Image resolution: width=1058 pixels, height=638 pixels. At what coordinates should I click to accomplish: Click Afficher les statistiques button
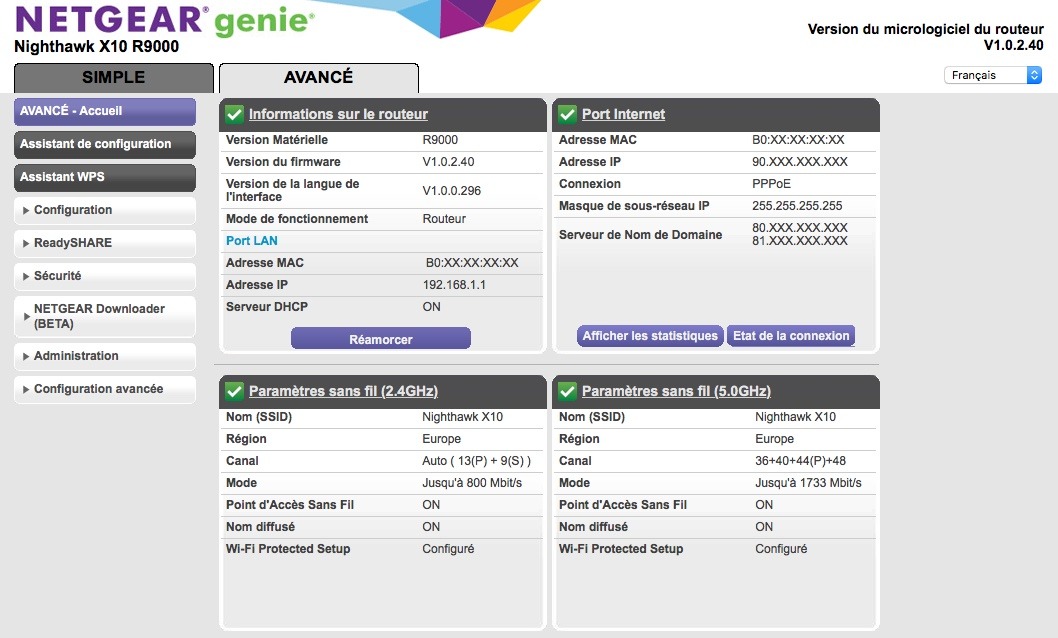tap(650, 336)
